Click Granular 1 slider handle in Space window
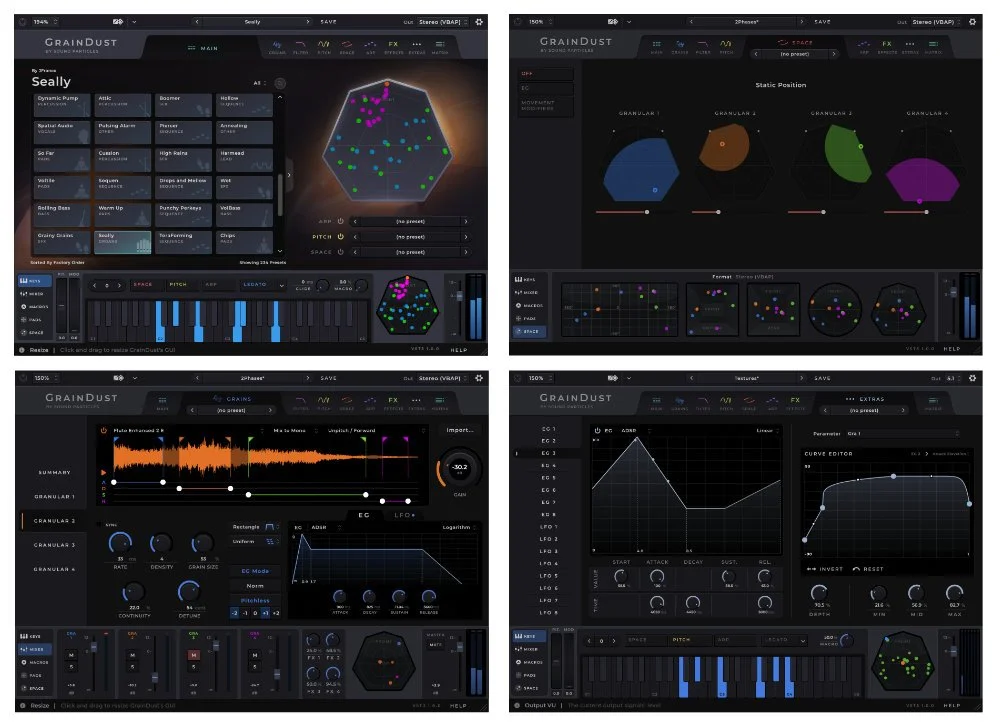Viewport: 1000px width, 723px height. pos(647,212)
